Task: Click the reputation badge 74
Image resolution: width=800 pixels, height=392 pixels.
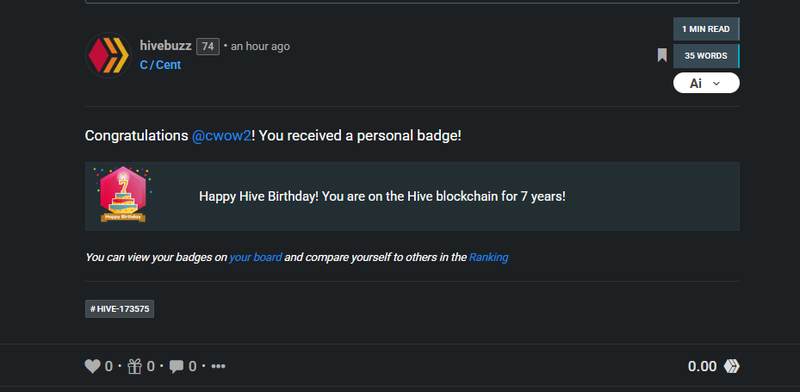Action: point(208,46)
